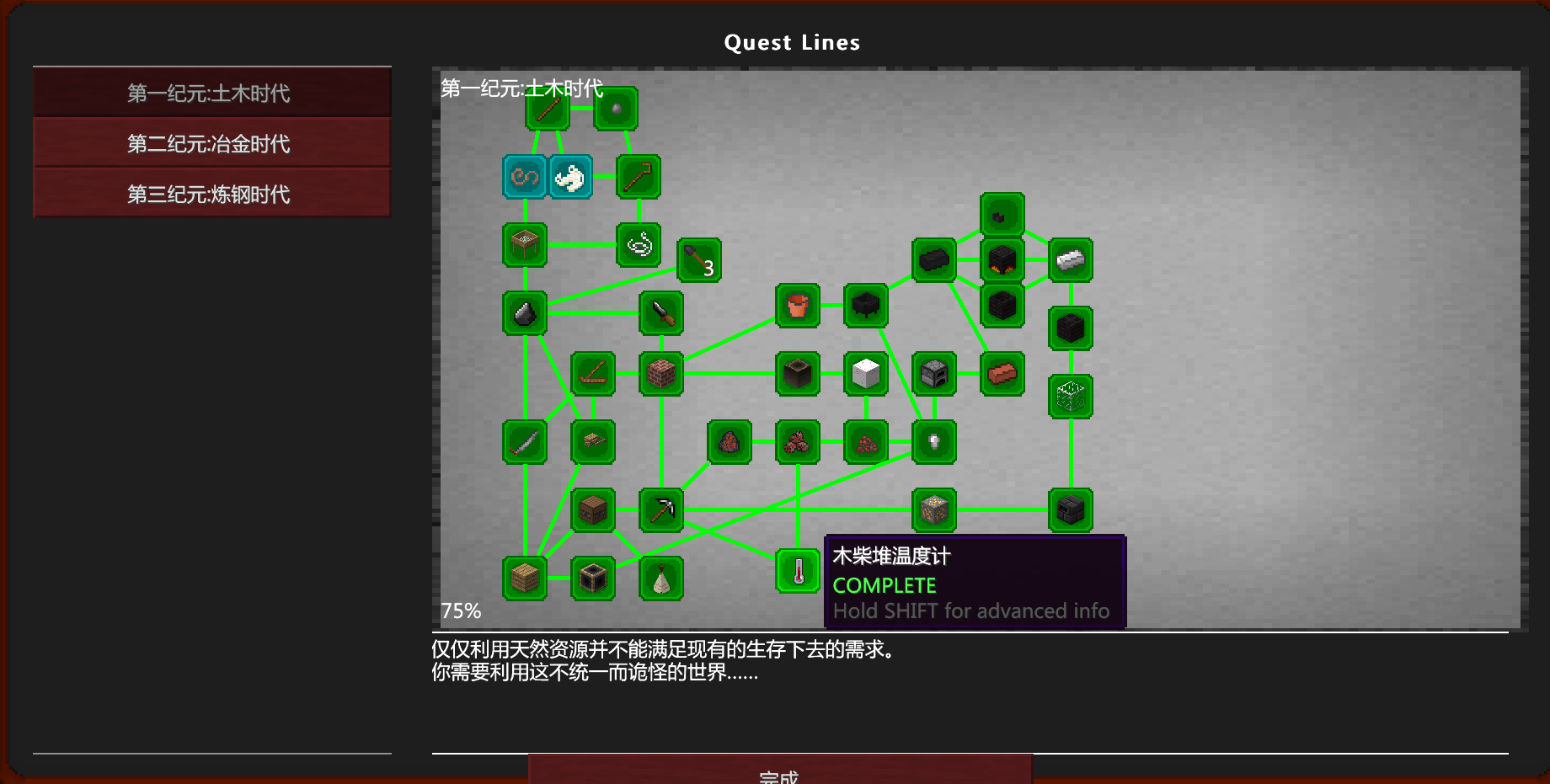Open the gray stone furnace quest
The height and width of the screenshot is (784, 1550).
[x=934, y=374]
